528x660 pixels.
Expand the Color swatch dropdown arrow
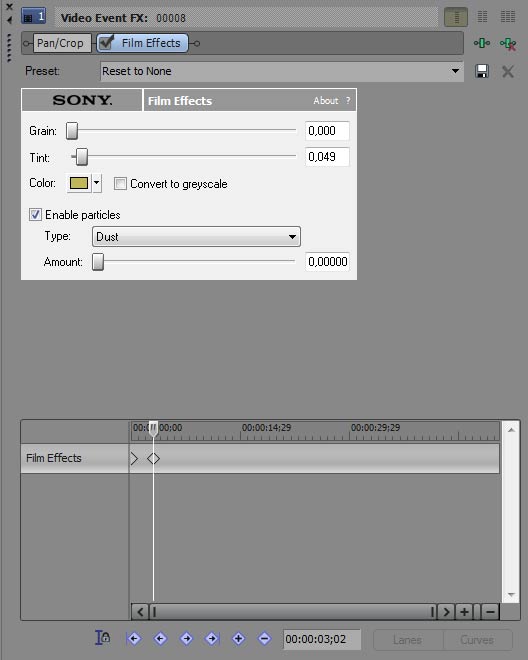96,183
